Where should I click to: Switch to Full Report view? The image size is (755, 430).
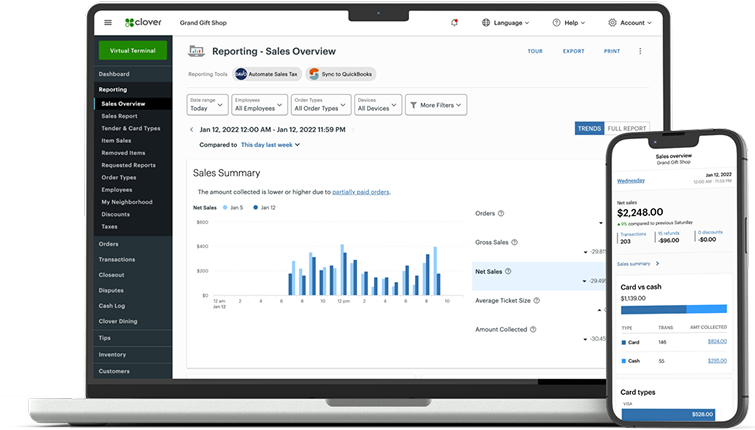(626, 128)
